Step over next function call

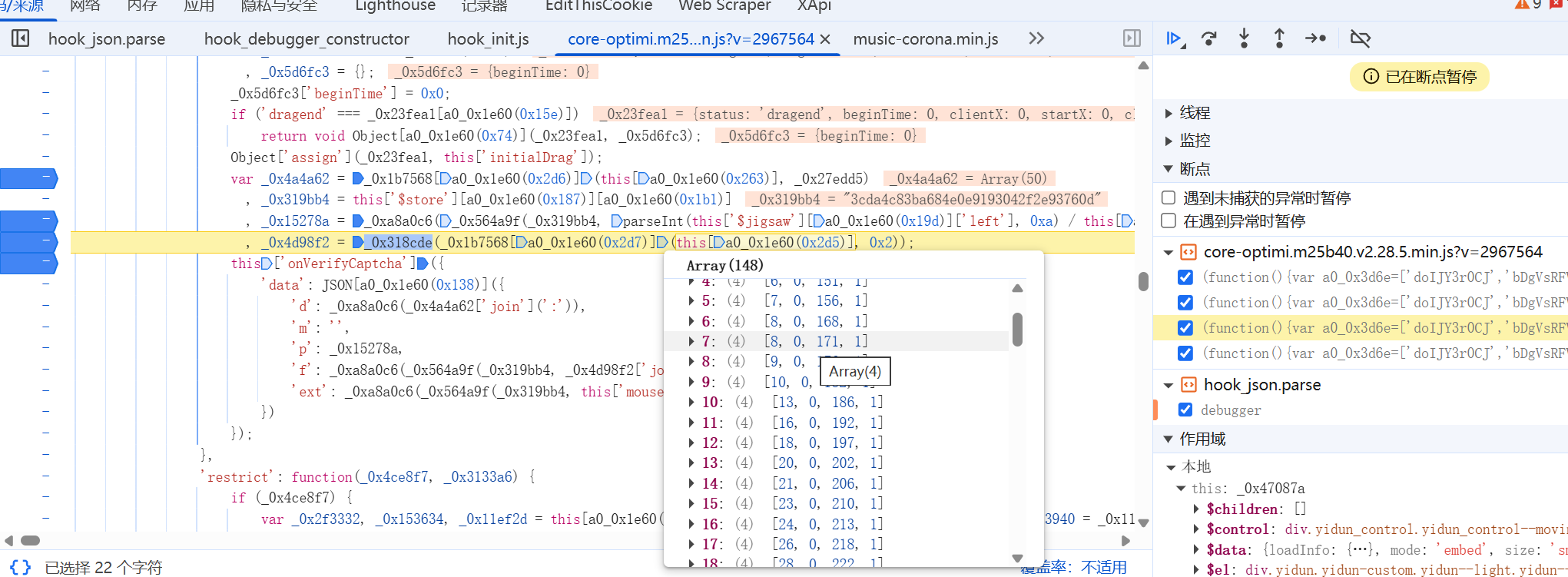[x=1209, y=38]
